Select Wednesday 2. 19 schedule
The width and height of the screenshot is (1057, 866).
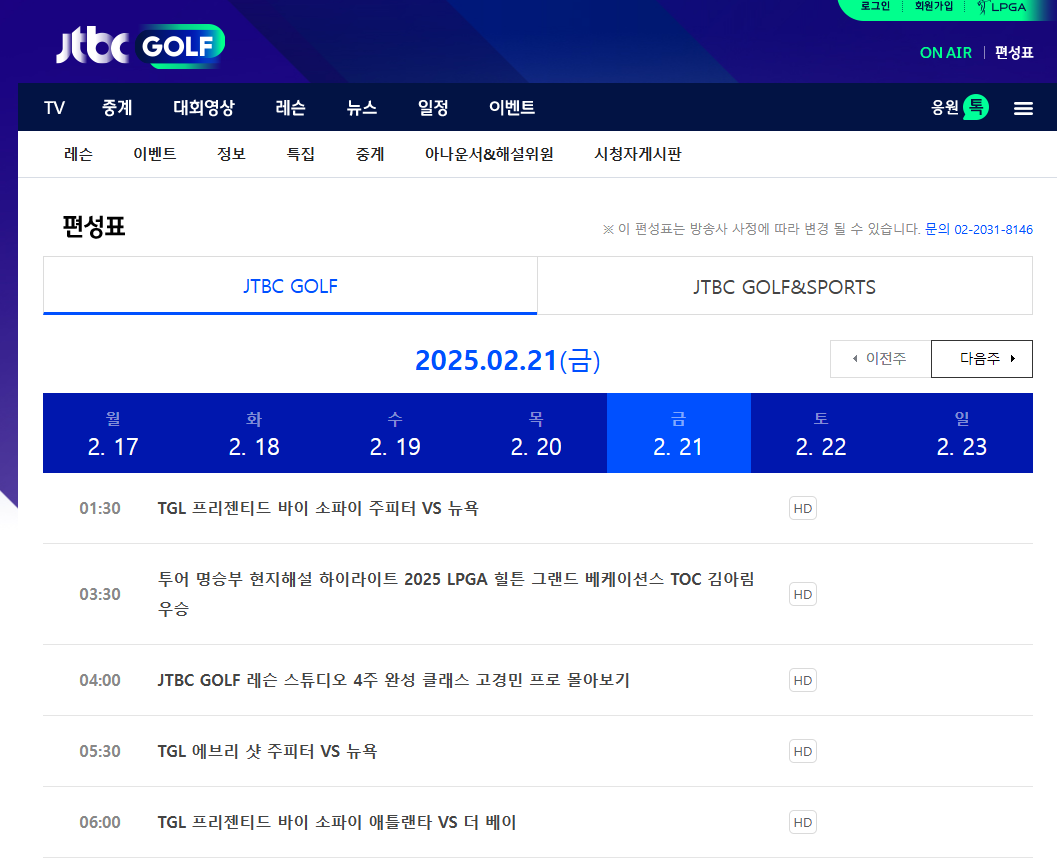[x=395, y=433]
